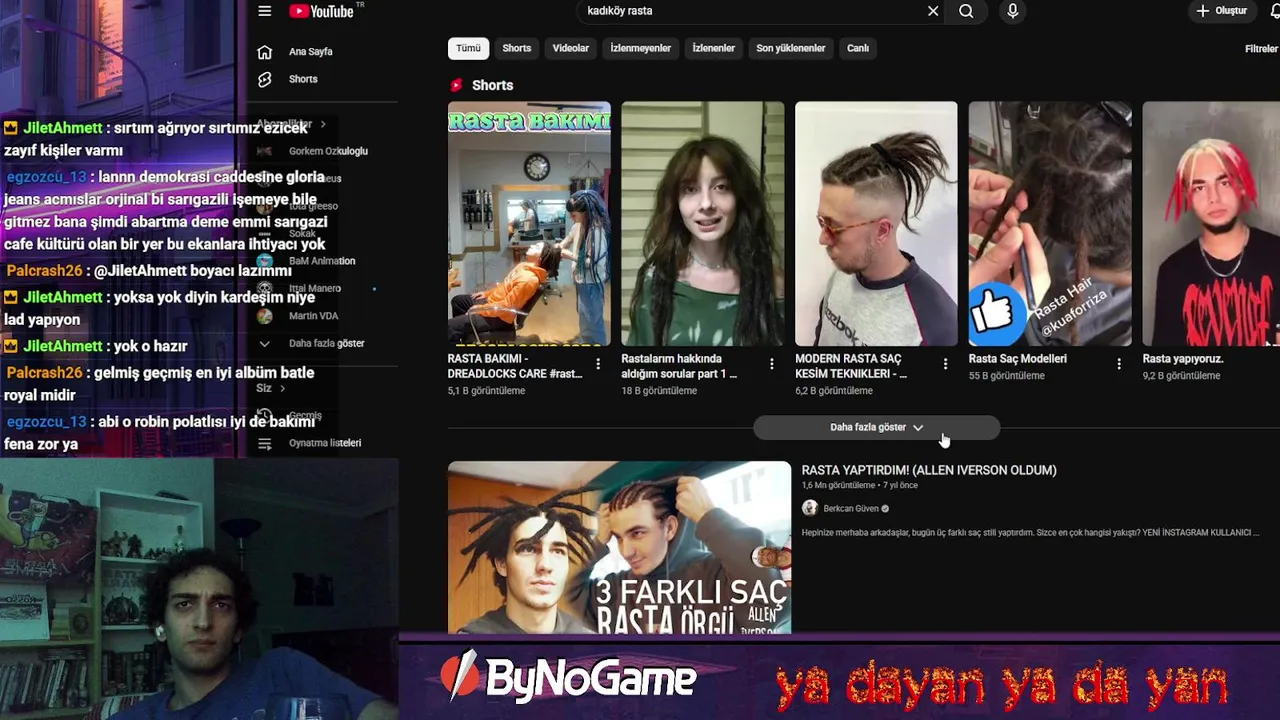Click Martin VDA subscription name
The height and width of the screenshot is (720, 1280).
313,316
